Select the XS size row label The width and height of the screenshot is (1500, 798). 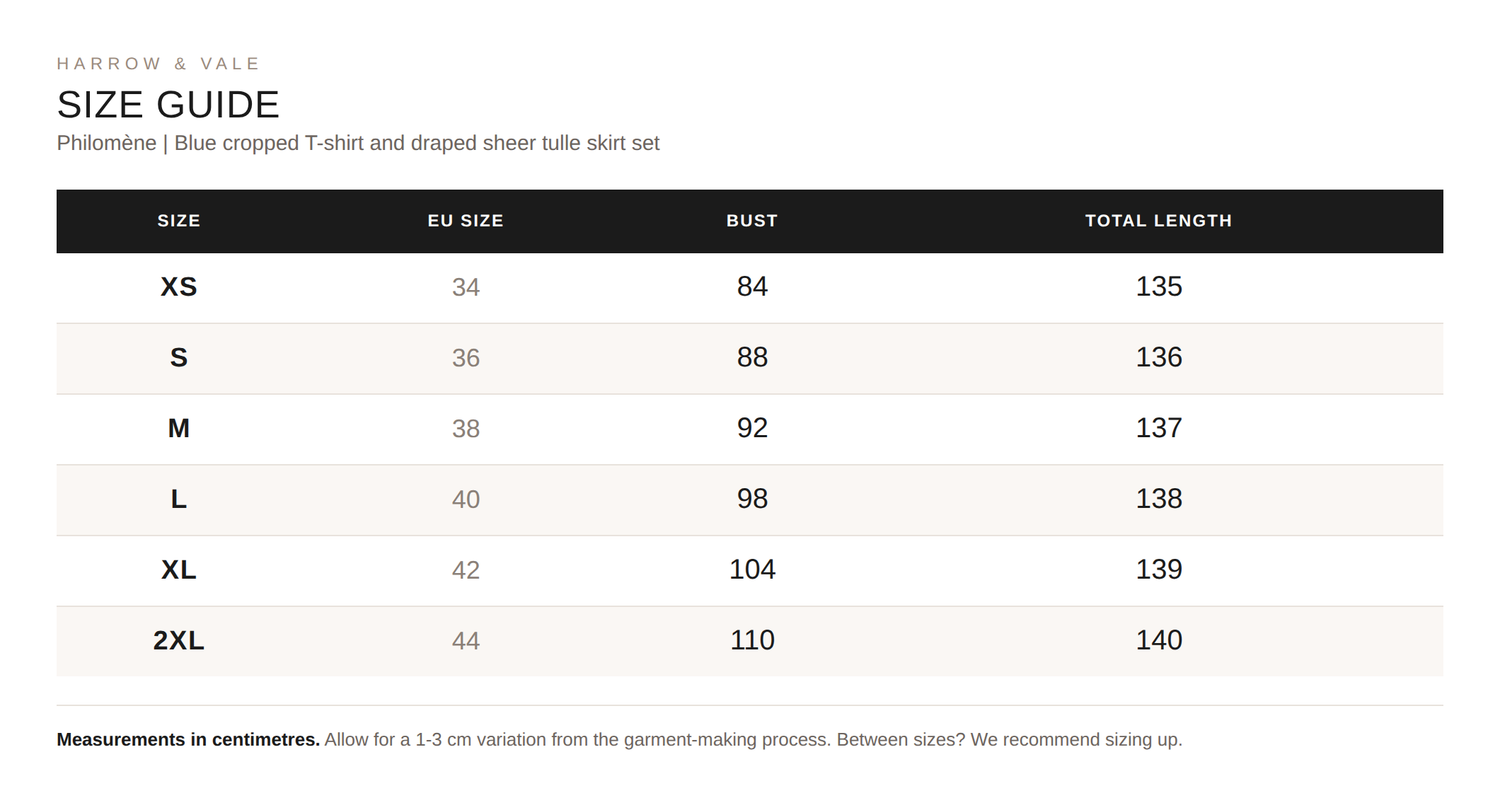[x=179, y=287]
